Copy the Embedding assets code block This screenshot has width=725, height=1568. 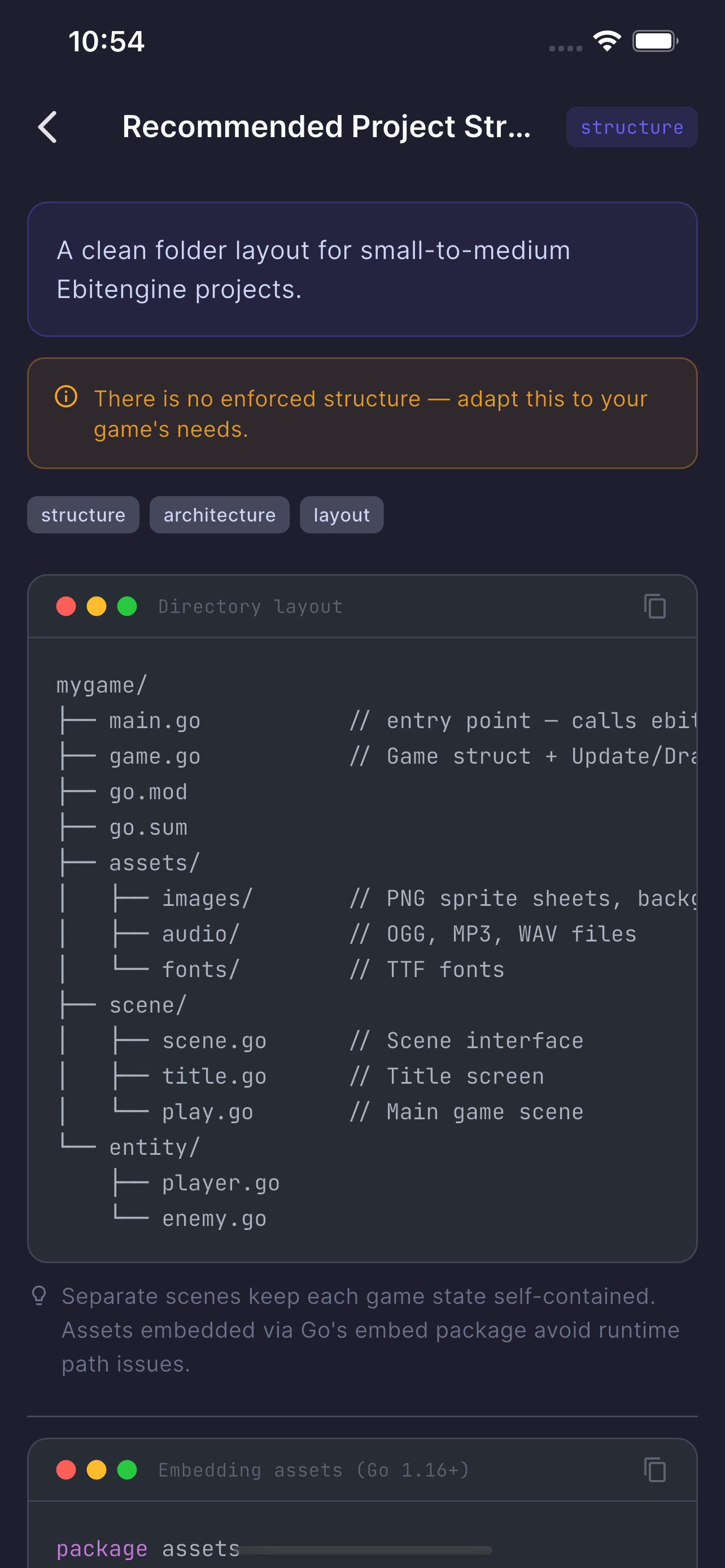coord(655,1470)
